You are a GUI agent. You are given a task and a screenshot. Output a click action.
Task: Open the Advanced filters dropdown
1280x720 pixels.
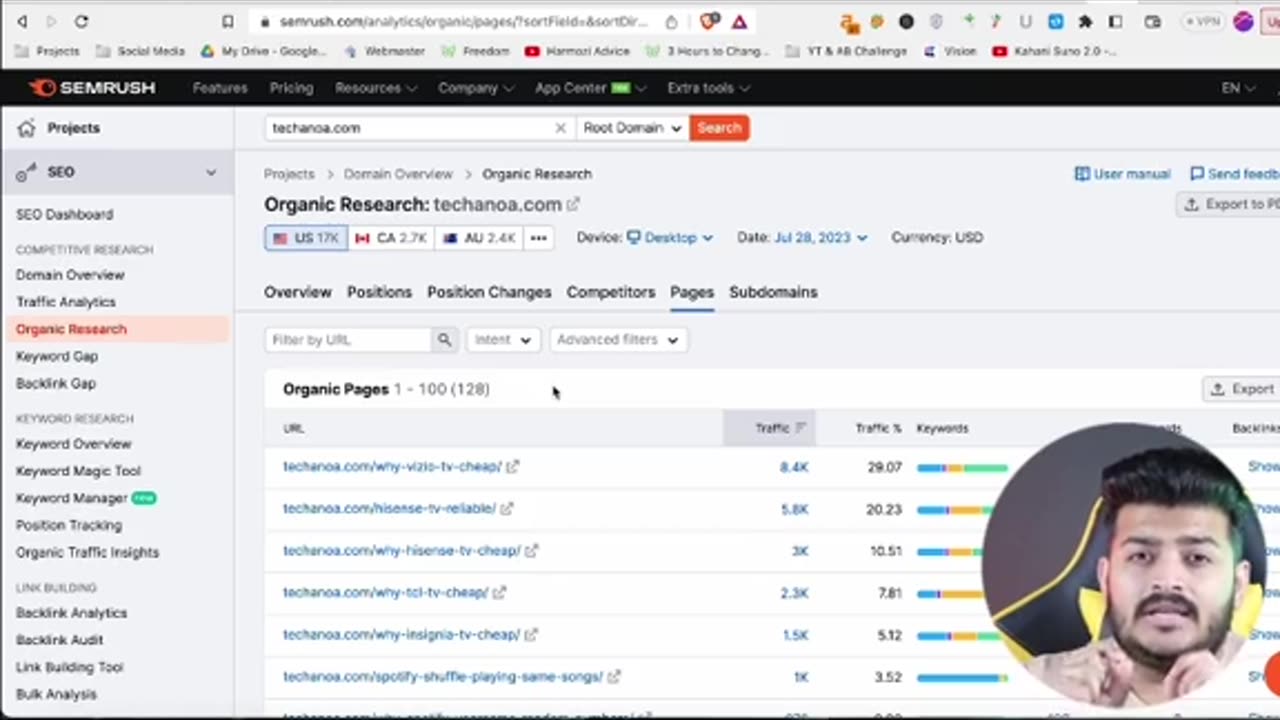click(617, 340)
